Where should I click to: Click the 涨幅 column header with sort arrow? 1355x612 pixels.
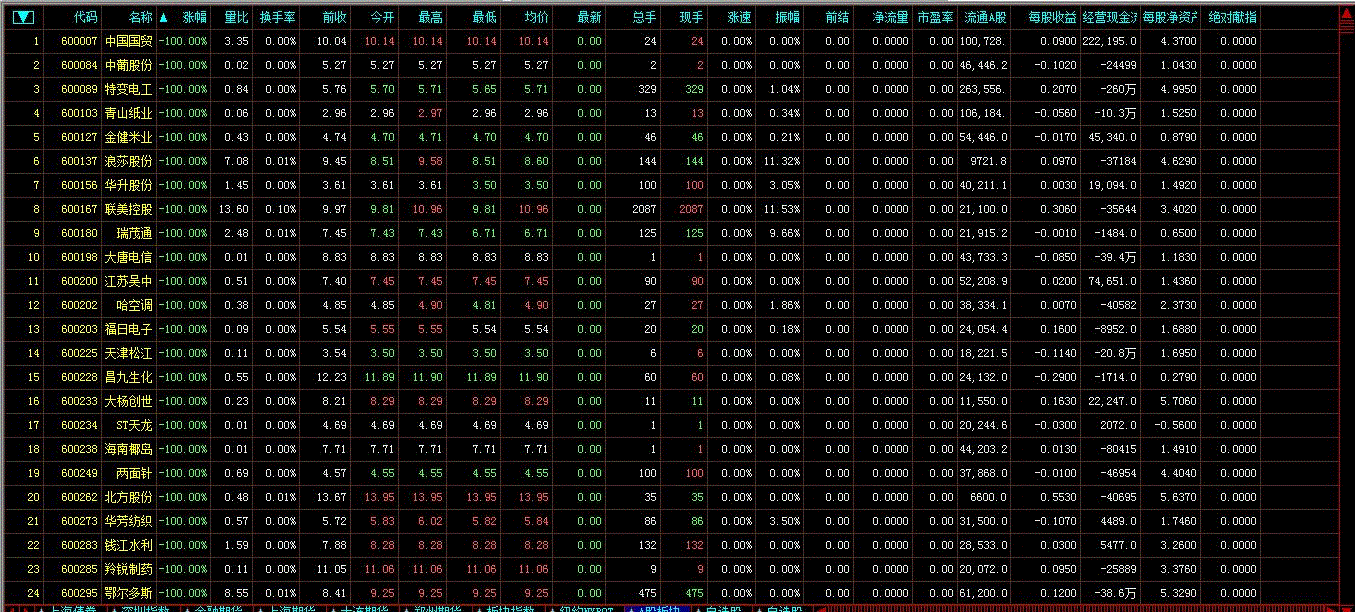184,17
